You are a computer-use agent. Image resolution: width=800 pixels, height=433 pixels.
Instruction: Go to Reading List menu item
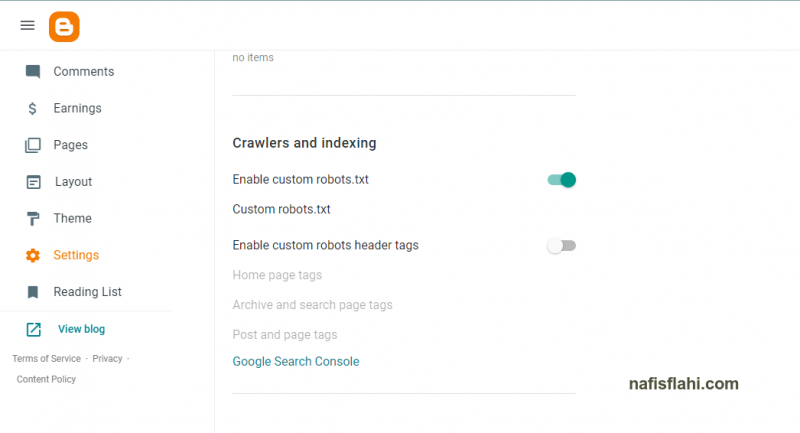coord(87,292)
